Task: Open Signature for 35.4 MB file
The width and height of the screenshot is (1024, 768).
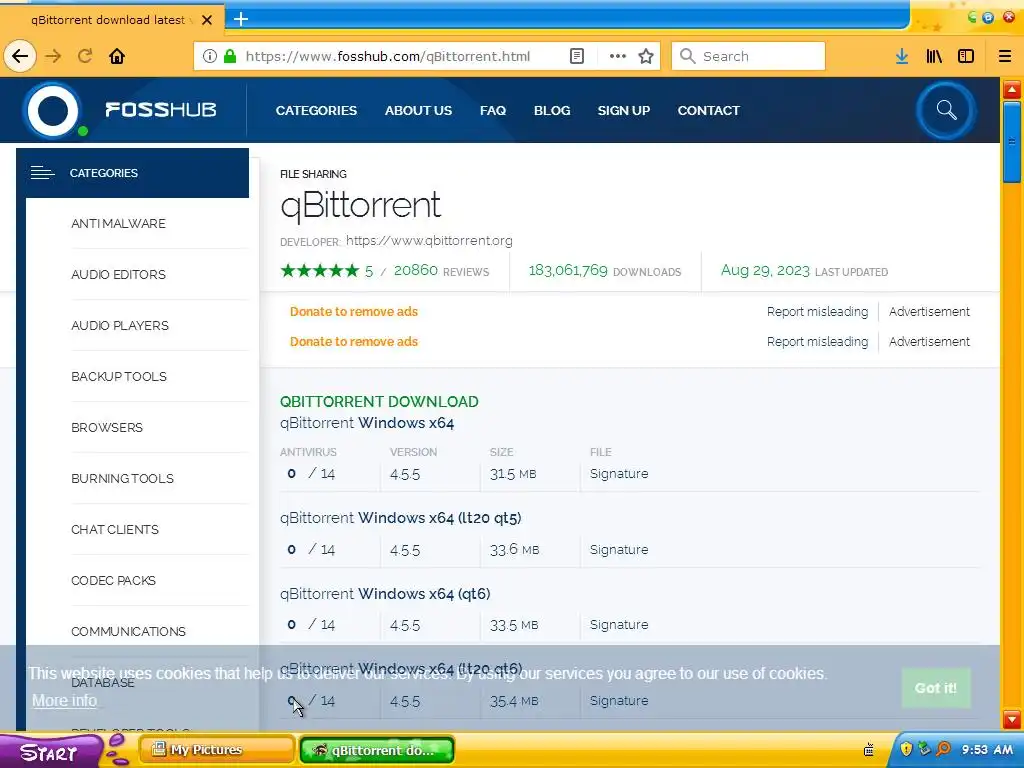Action: coord(619,700)
